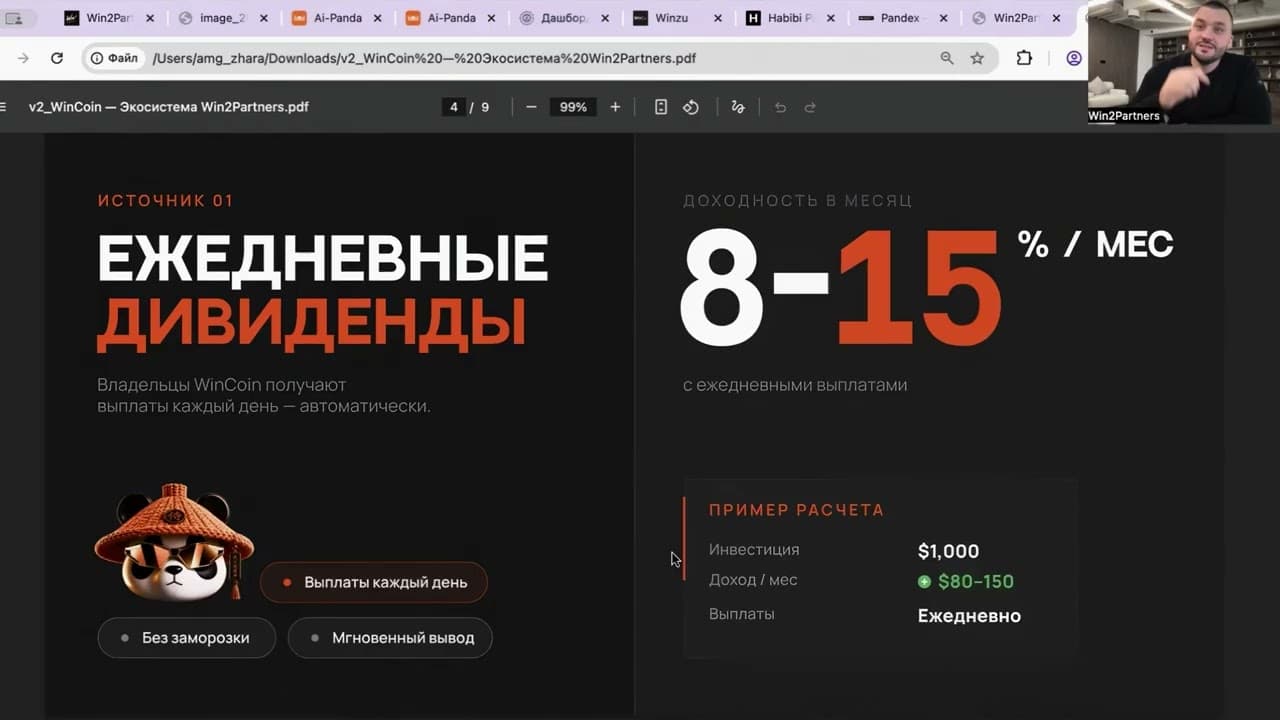Switch to the Habibi tab
The width and height of the screenshot is (1280, 720).
pyautogui.click(x=791, y=18)
